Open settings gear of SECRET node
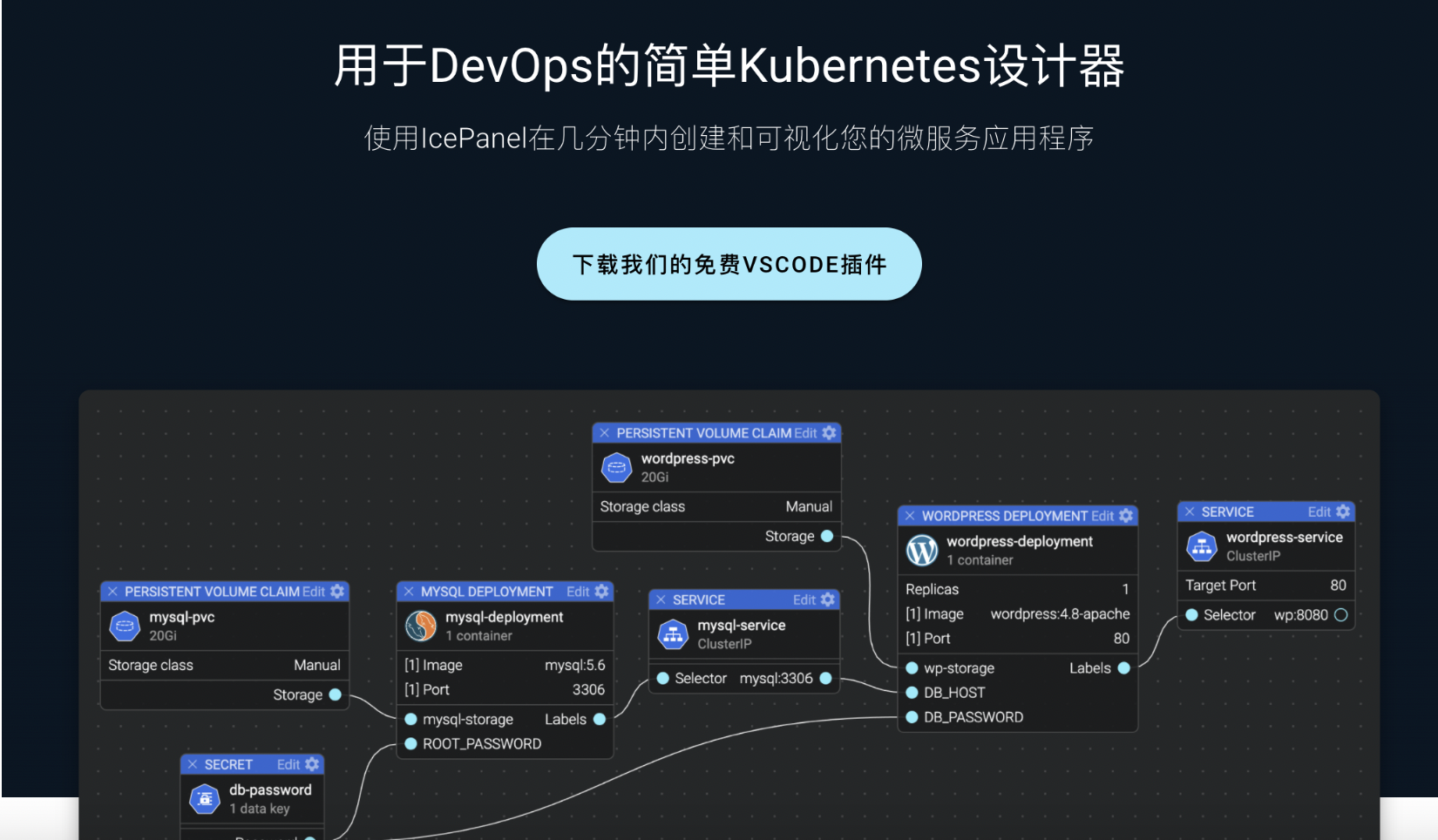 tap(312, 764)
